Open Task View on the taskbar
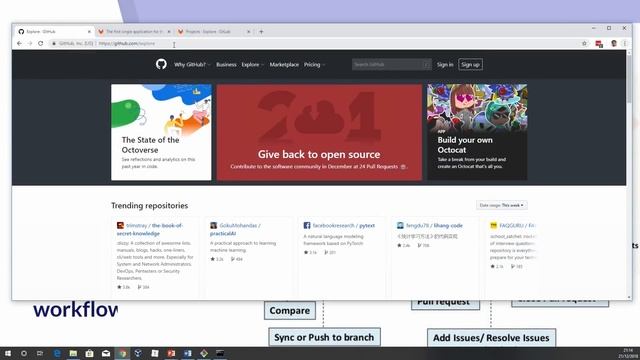Image resolution: width=640 pixels, height=360 pixels. [x=40, y=353]
